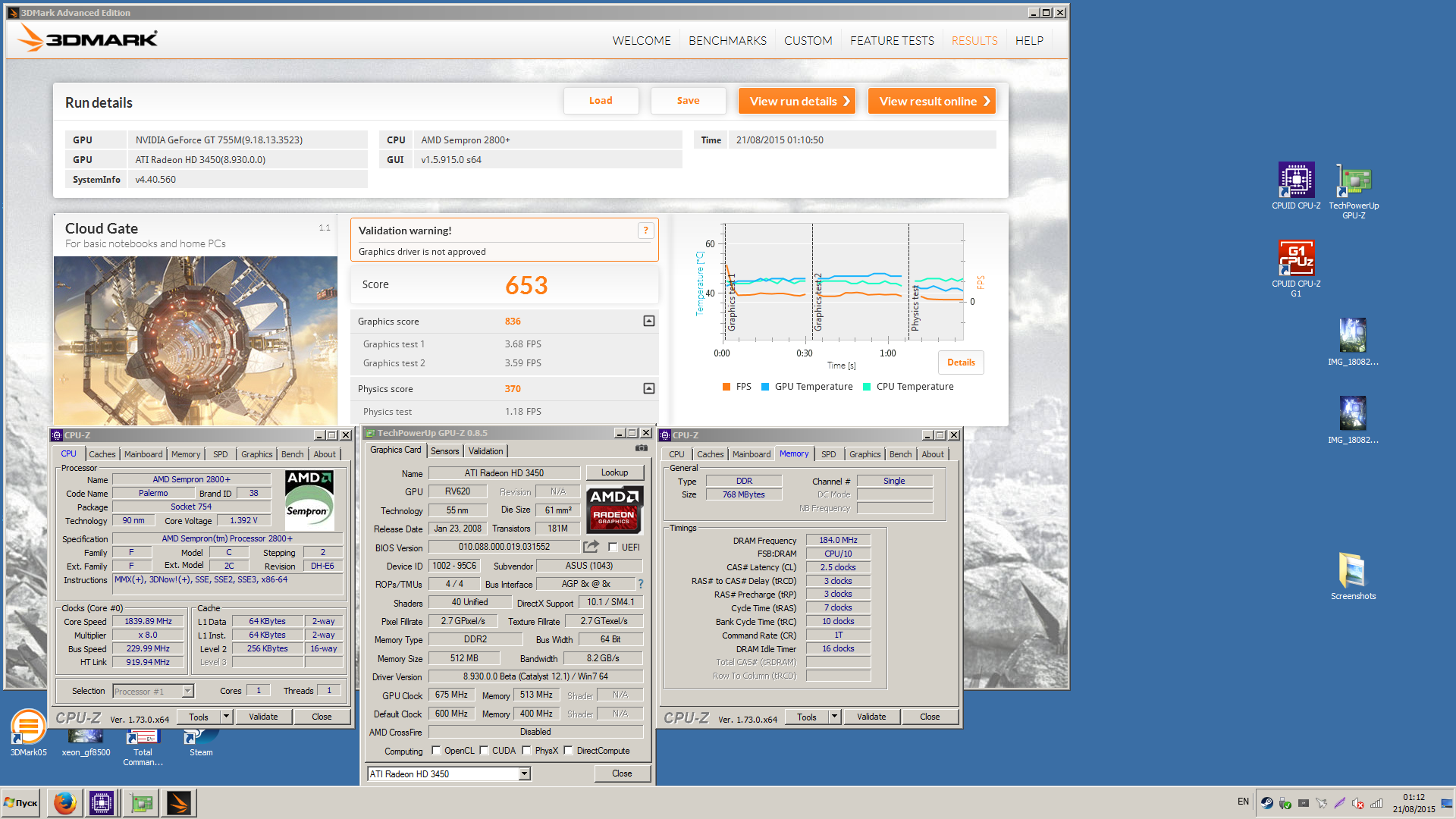Toggle the CUDA checkbox in GPU-Z
1456x819 pixels.
click(x=484, y=751)
